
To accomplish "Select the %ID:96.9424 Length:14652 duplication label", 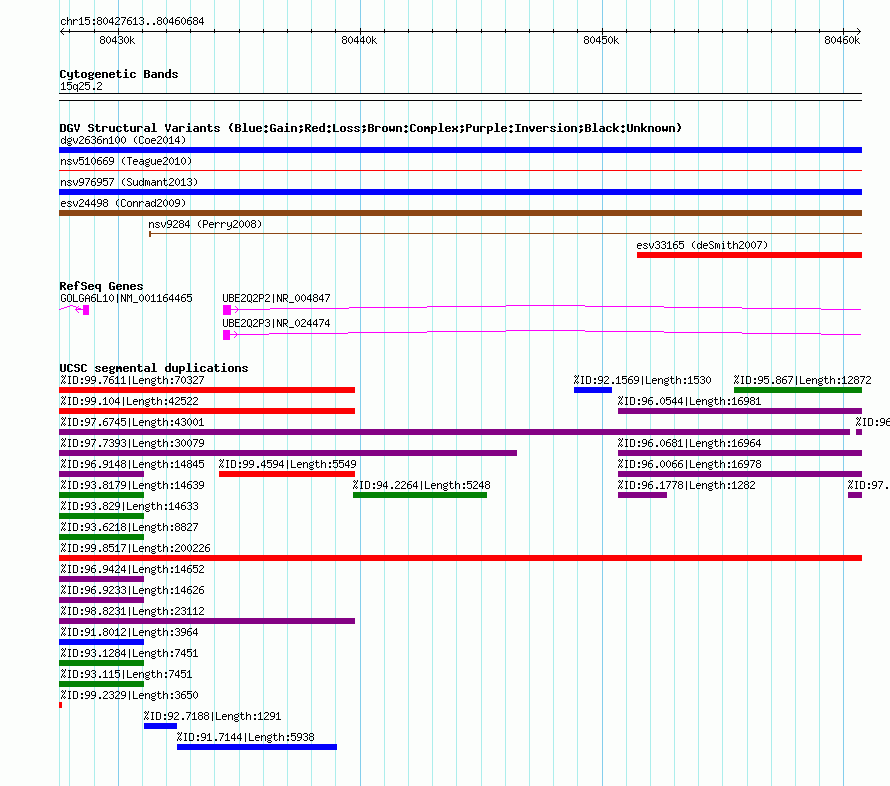I will (x=132, y=569).
